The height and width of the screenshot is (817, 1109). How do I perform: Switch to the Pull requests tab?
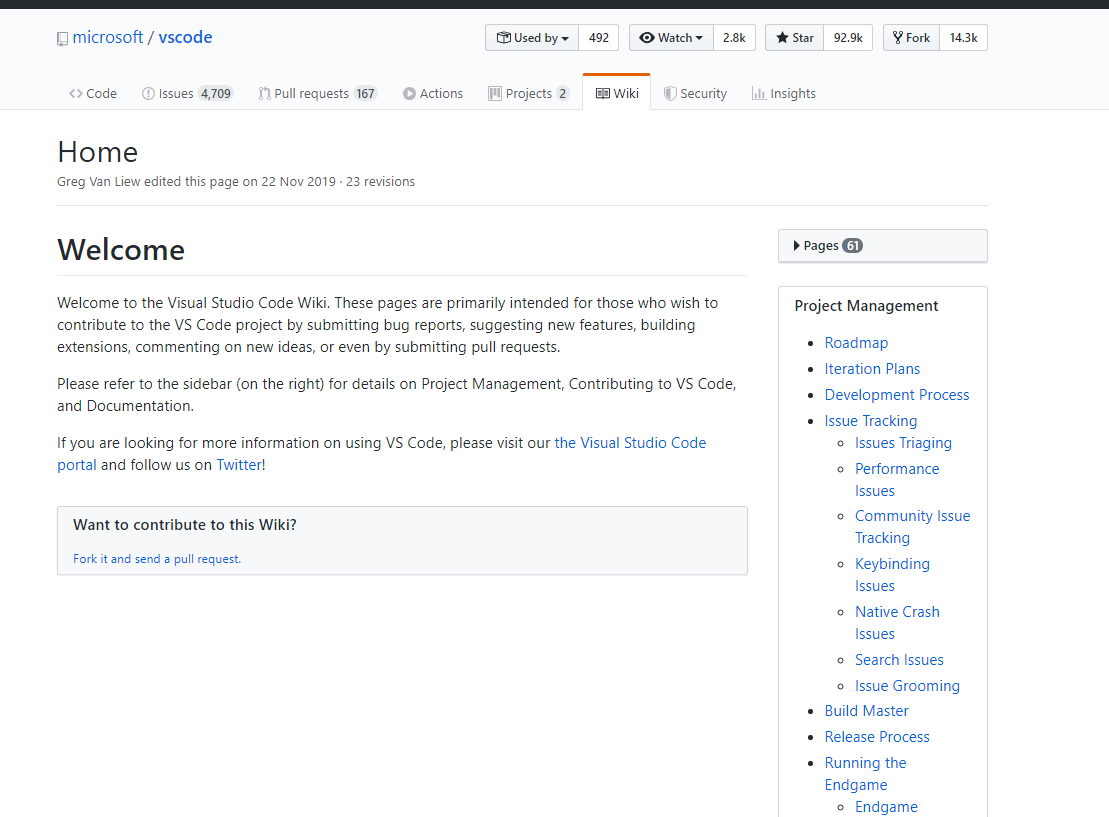tap(318, 93)
